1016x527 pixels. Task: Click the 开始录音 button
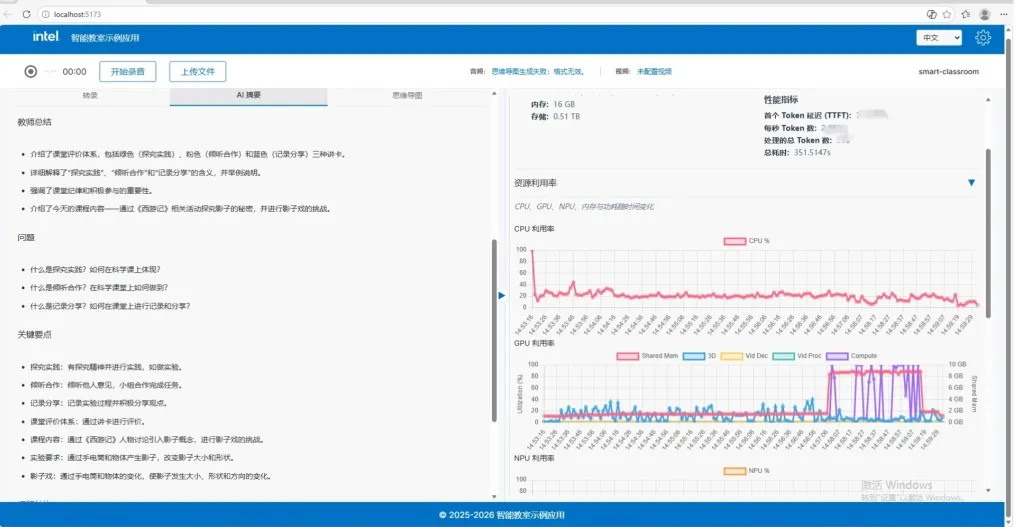(x=128, y=71)
